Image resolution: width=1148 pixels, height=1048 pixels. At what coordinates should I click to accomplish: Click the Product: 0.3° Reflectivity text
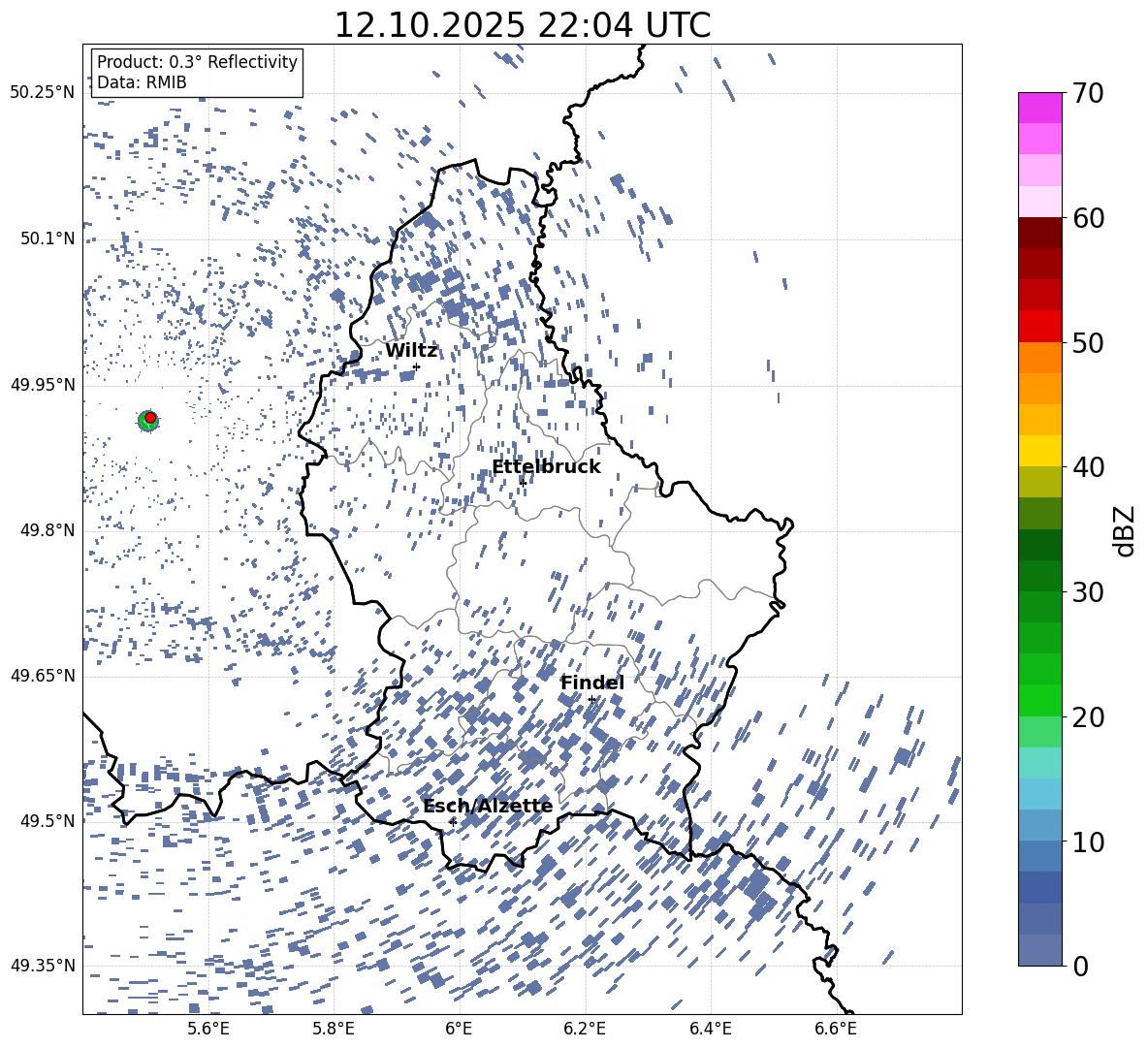(197, 61)
